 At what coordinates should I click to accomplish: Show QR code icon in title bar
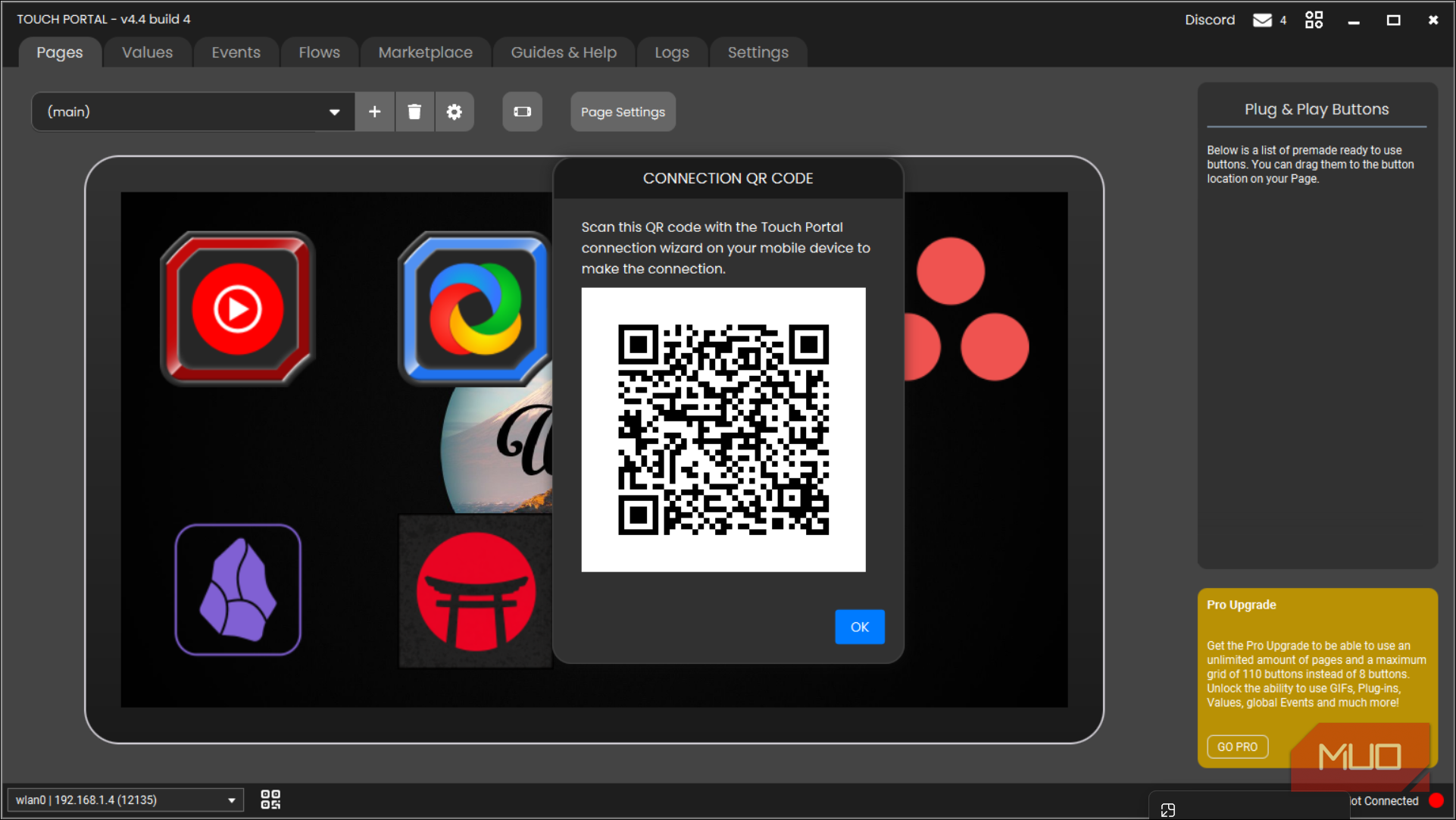[x=1314, y=20]
